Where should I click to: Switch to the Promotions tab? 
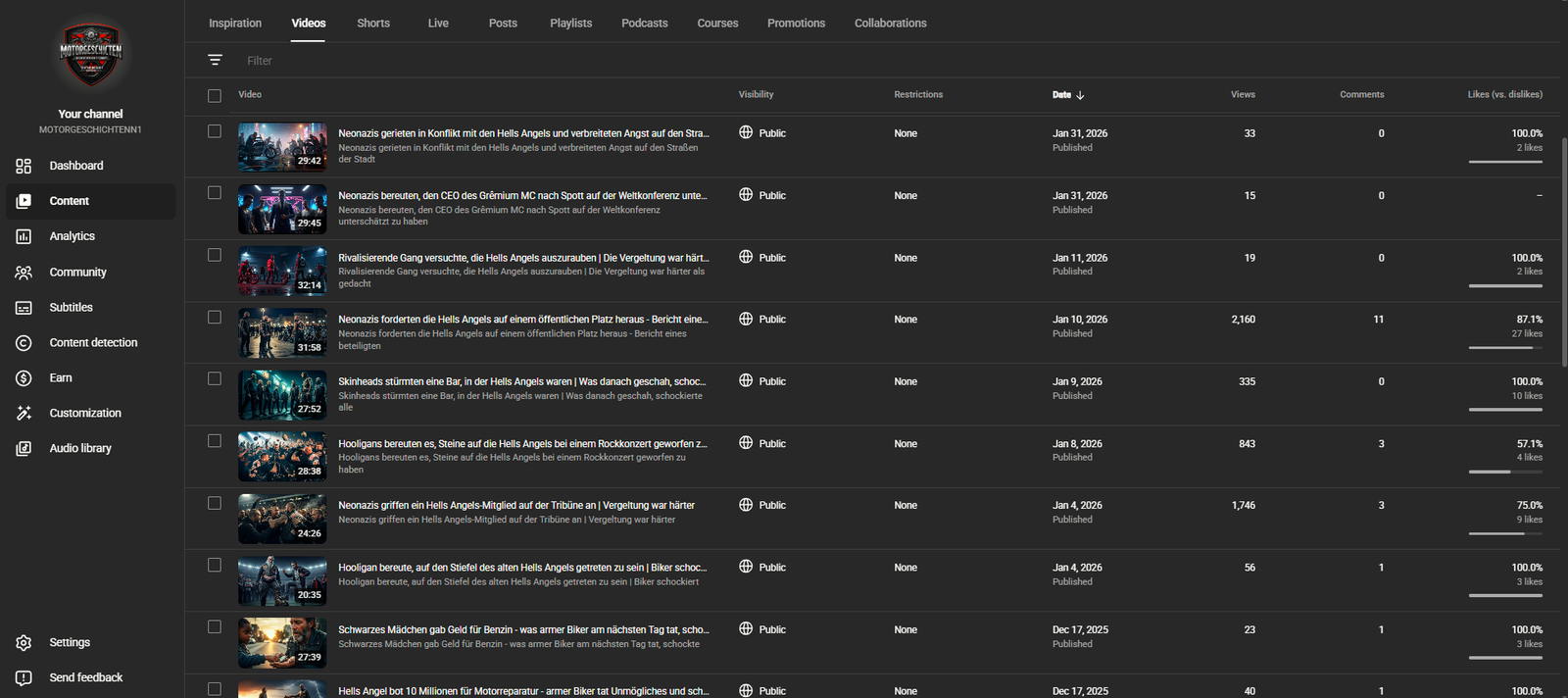797,23
